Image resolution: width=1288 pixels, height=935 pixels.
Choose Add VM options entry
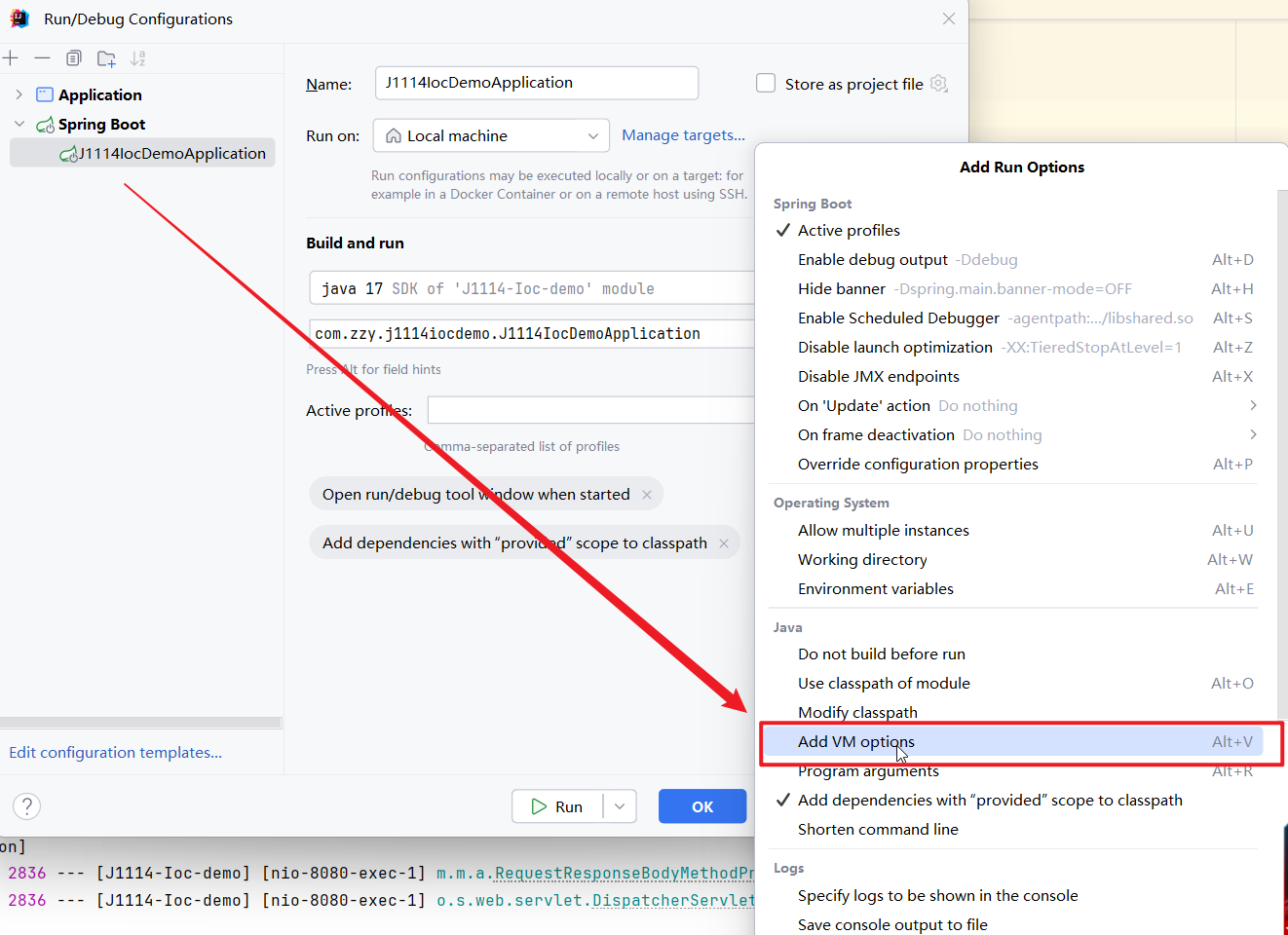click(x=1013, y=742)
